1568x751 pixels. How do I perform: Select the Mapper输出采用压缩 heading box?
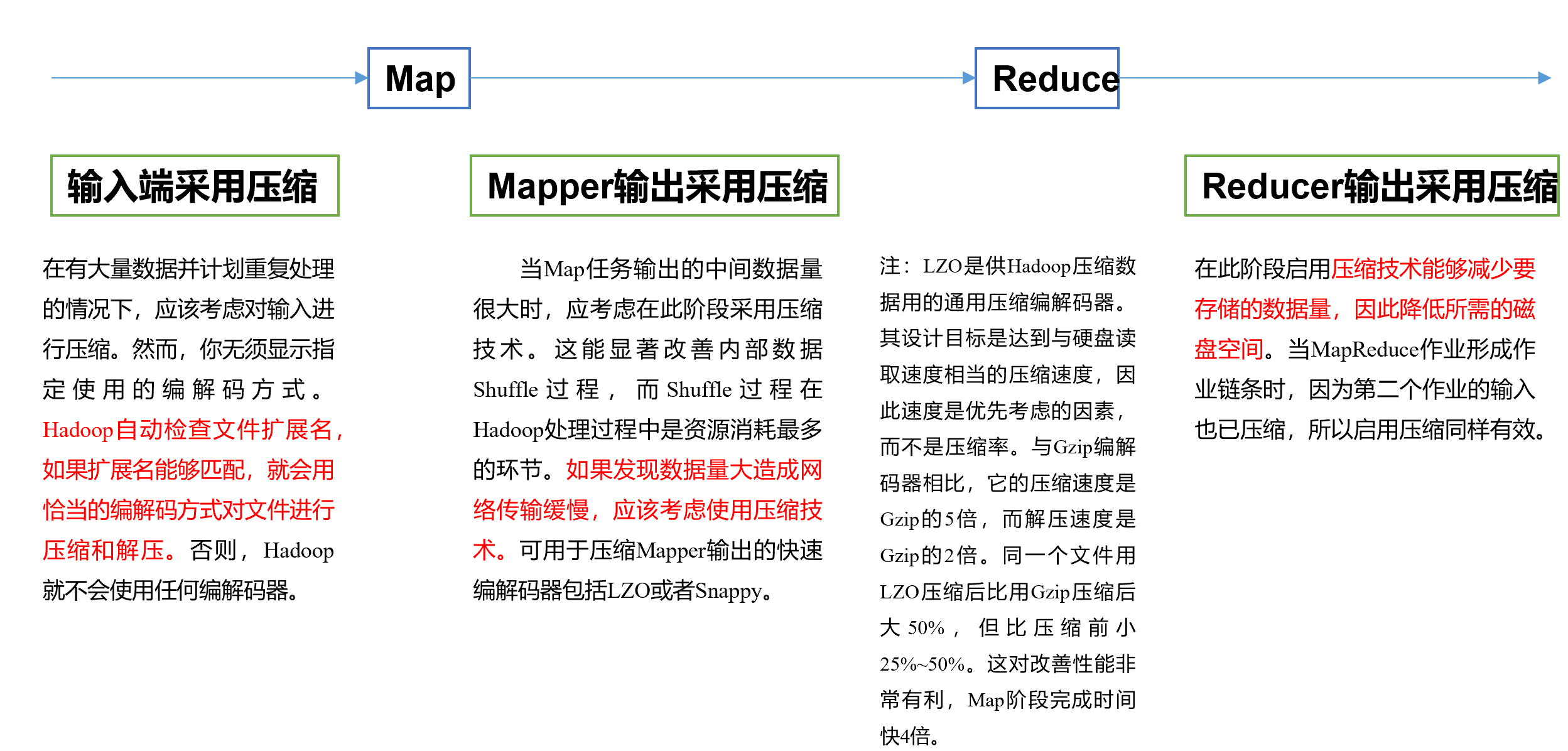(654, 186)
